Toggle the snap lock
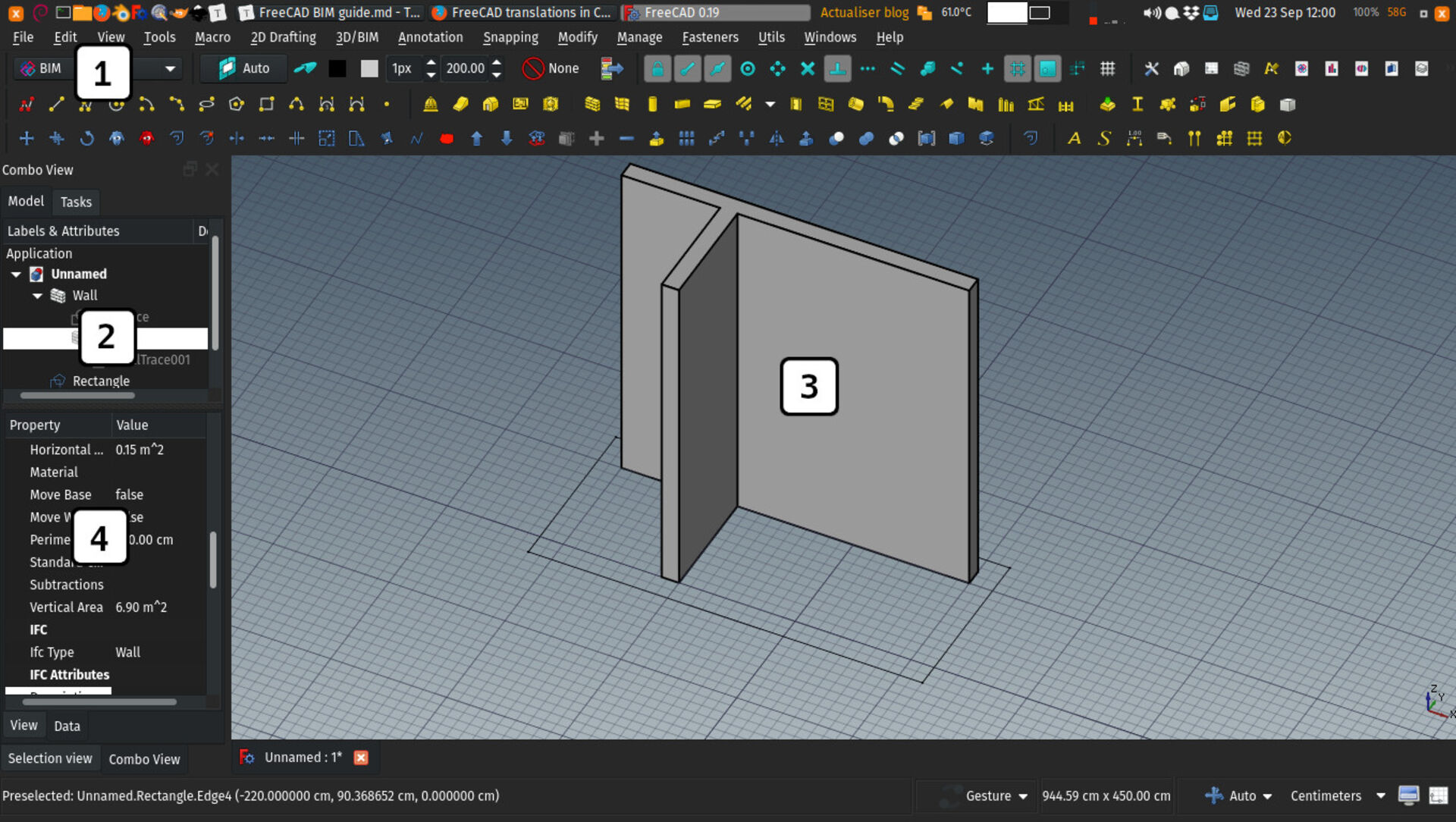 (x=657, y=69)
